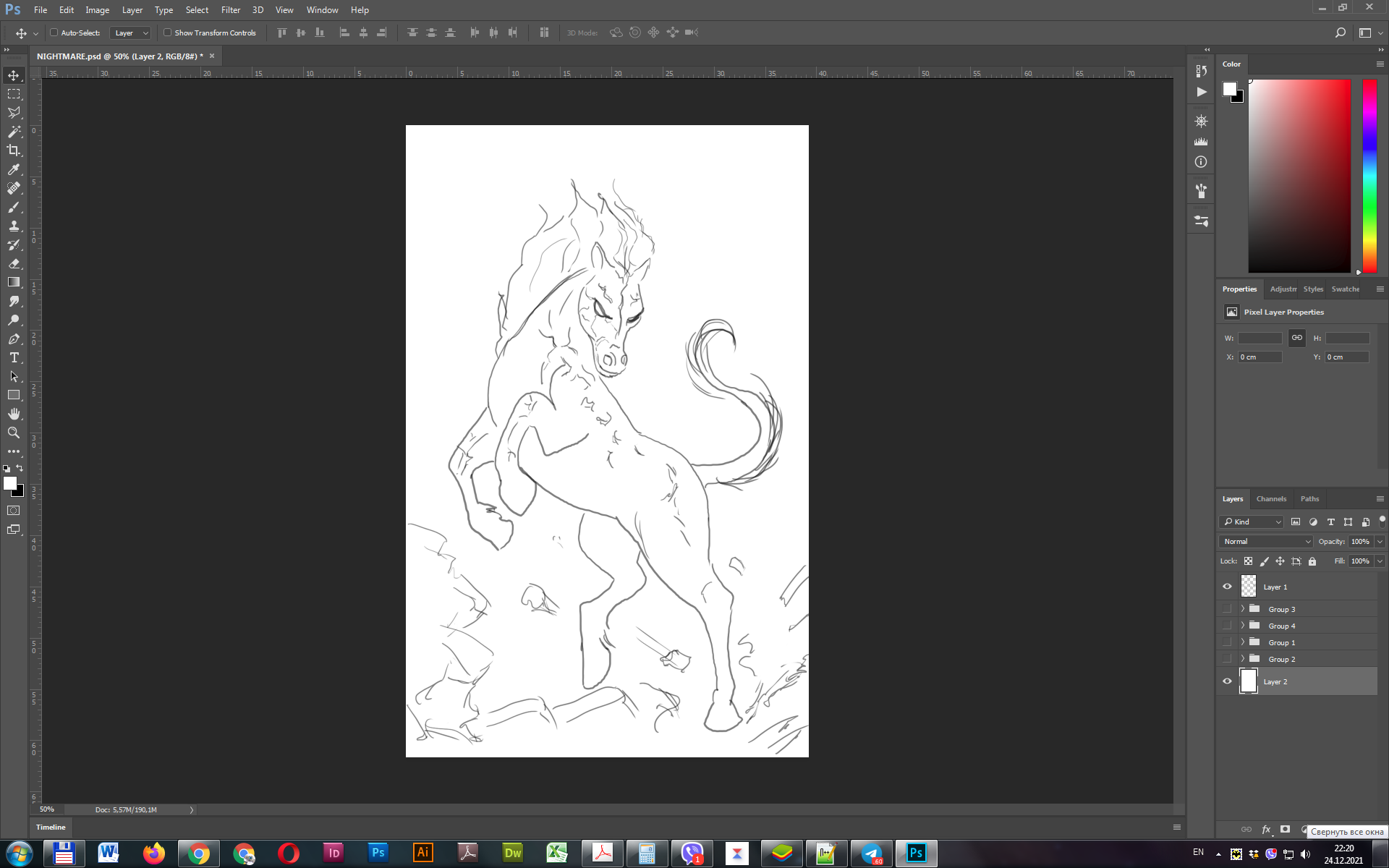This screenshot has height=868, width=1389.
Task: Expand Group 3 folder
Action: tap(1243, 609)
